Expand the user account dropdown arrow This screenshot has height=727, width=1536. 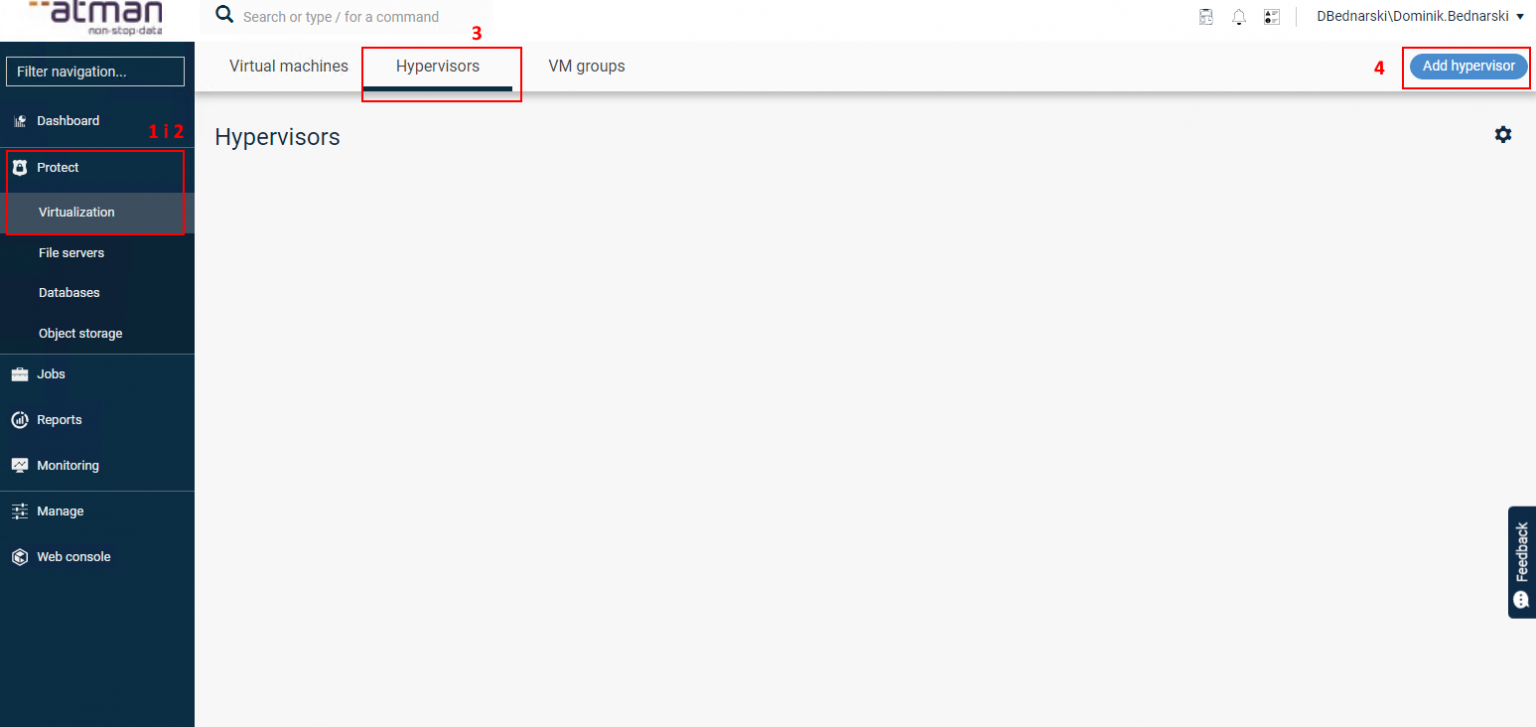[x=1520, y=17]
